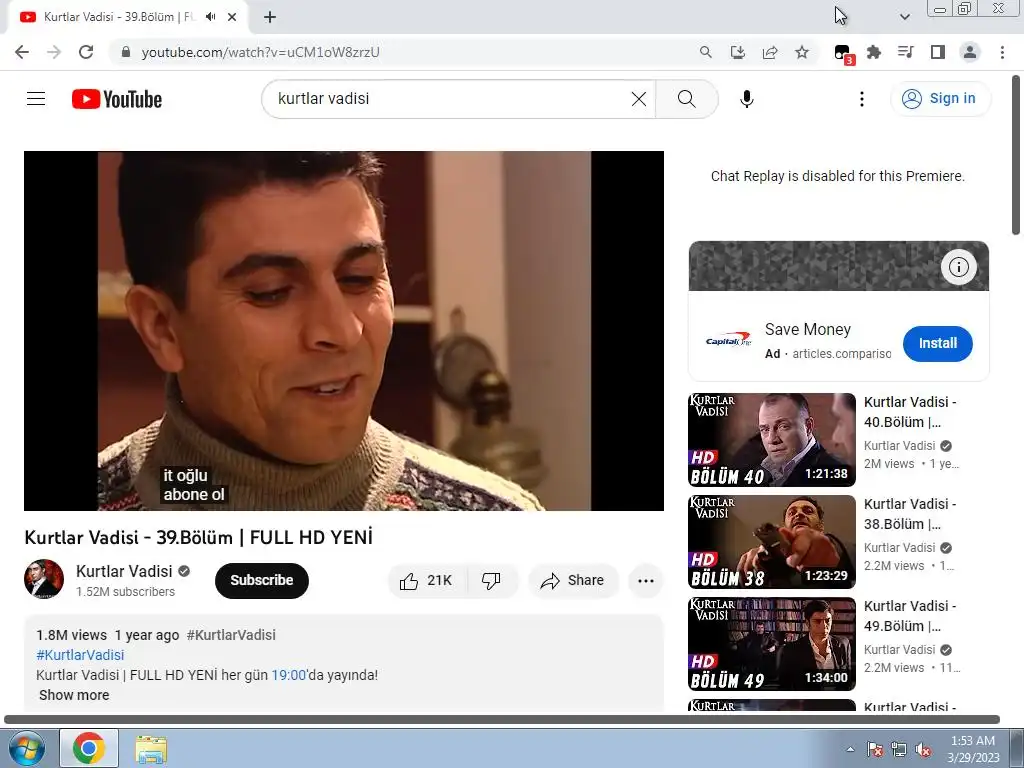The height and width of the screenshot is (768, 1024).
Task: Close the Kurtlar Vadisi tab
Action: click(x=232, y=17)
